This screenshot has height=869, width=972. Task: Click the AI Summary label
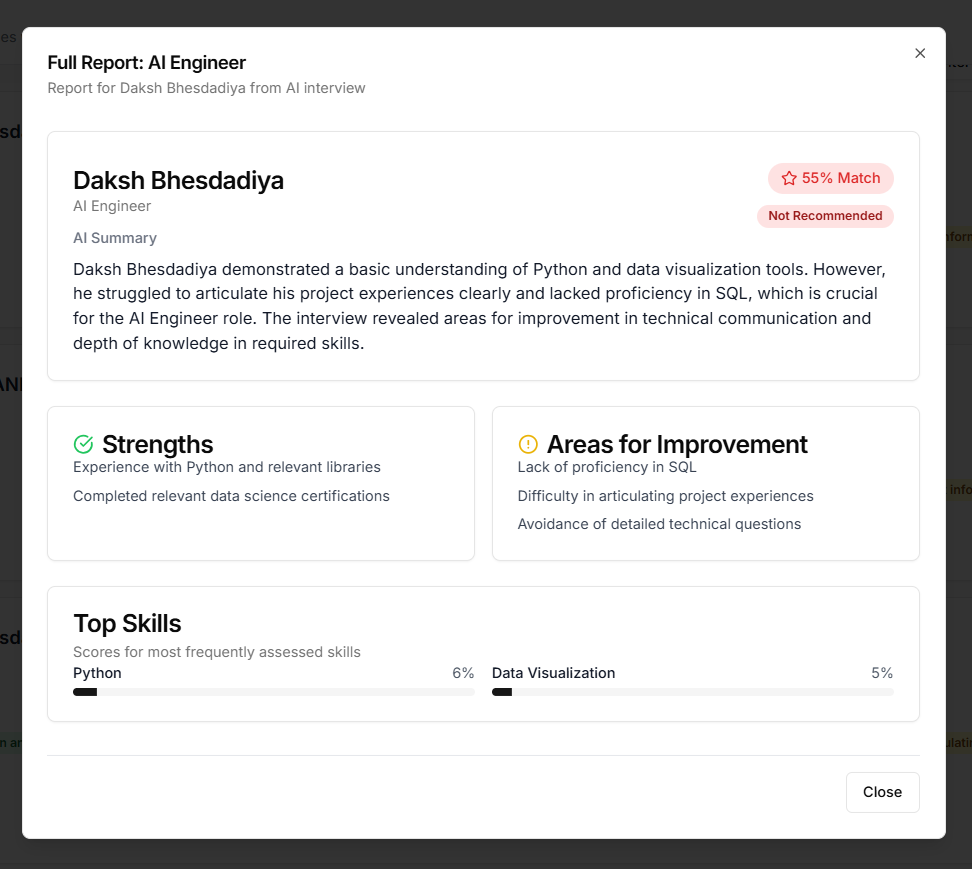[x=115, y=238]
